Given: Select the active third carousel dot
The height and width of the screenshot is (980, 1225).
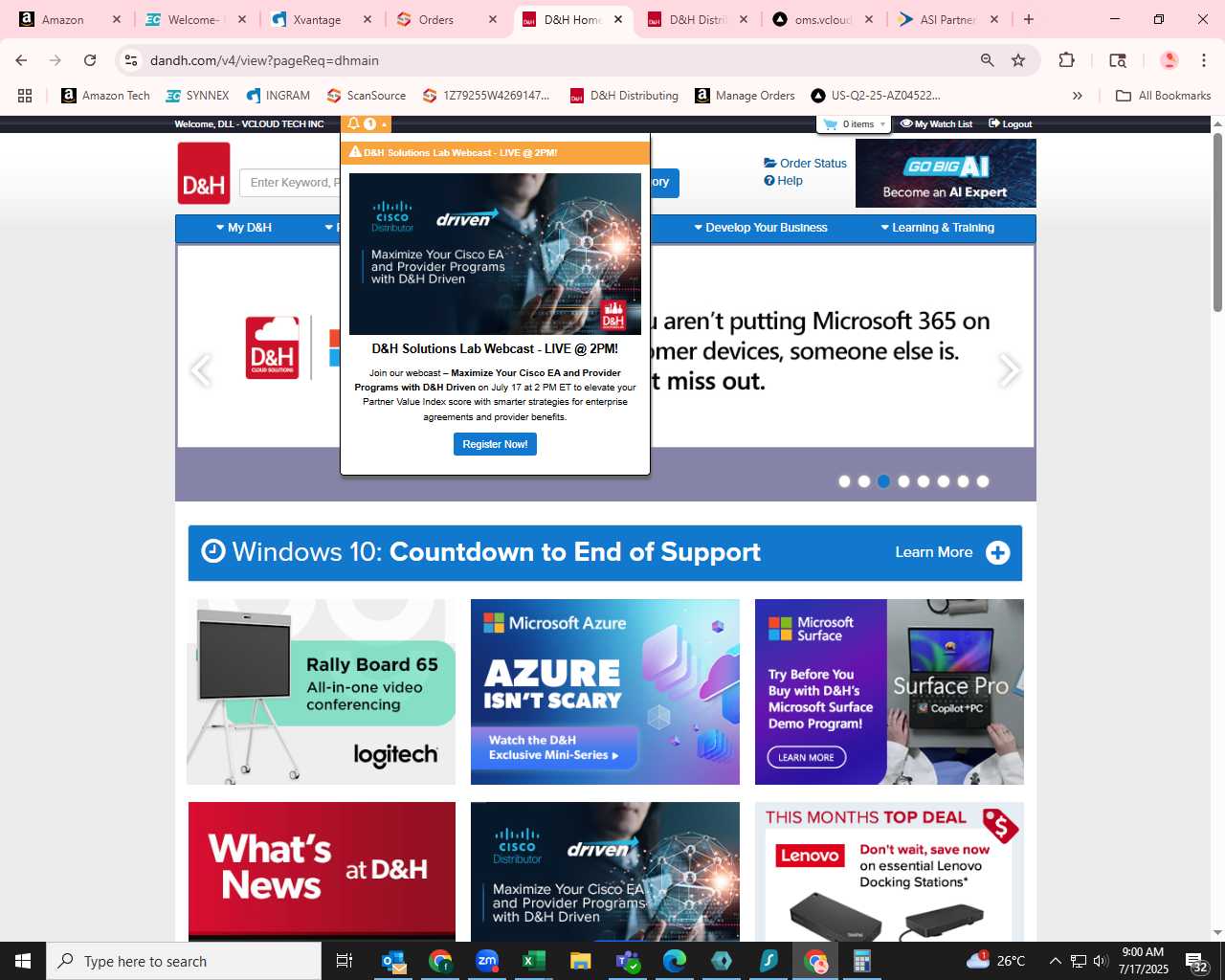Looking at the screenshot, I should [884, 481].
